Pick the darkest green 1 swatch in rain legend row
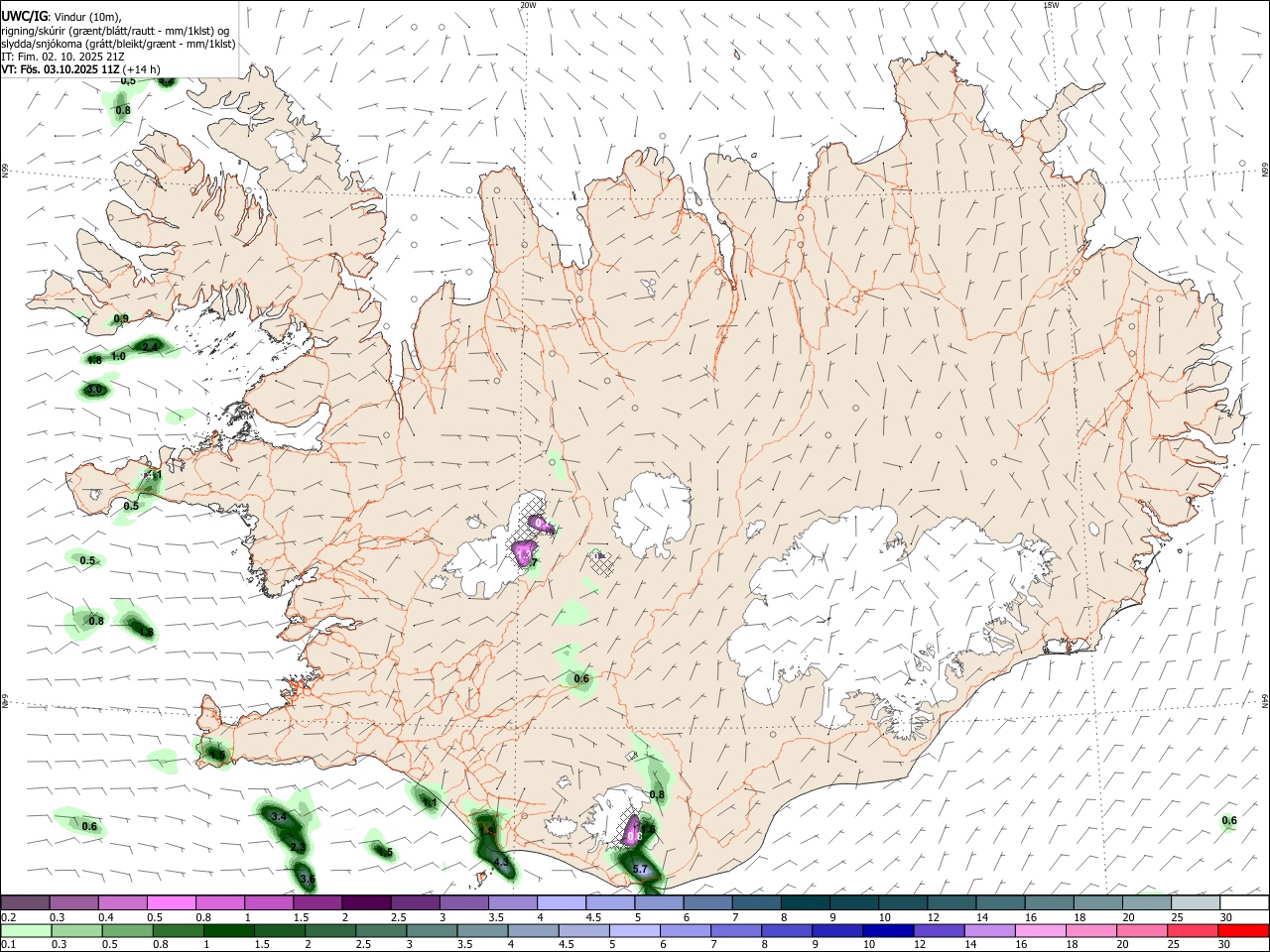The height and width of the screenshot is (952, 1270). [x=229, y=930]
